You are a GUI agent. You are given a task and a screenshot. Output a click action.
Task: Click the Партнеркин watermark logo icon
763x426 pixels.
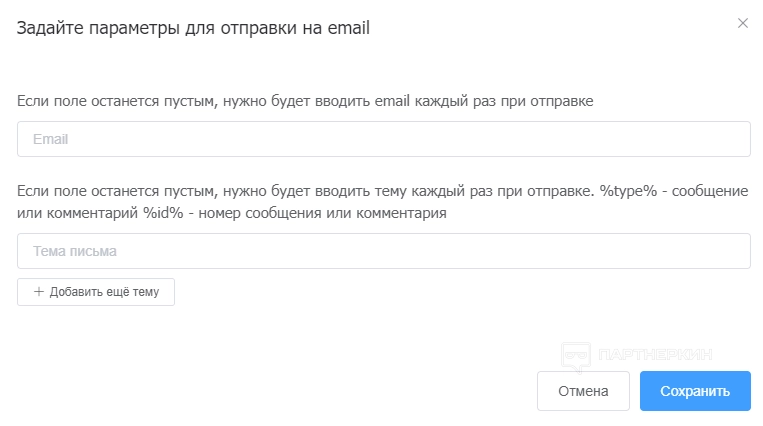tap(574, 354)
